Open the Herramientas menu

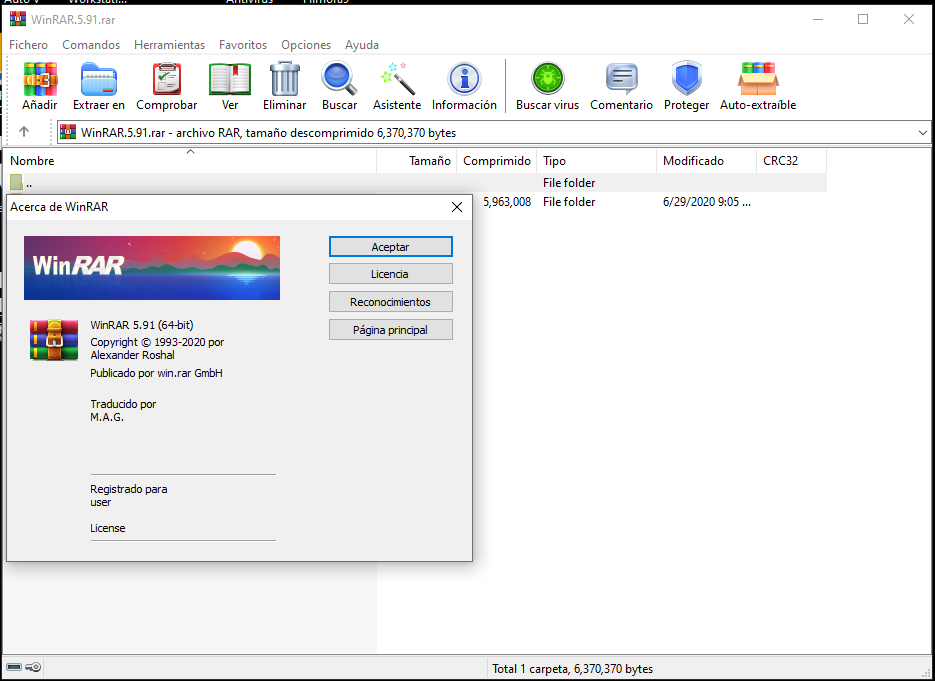point(169,45)
